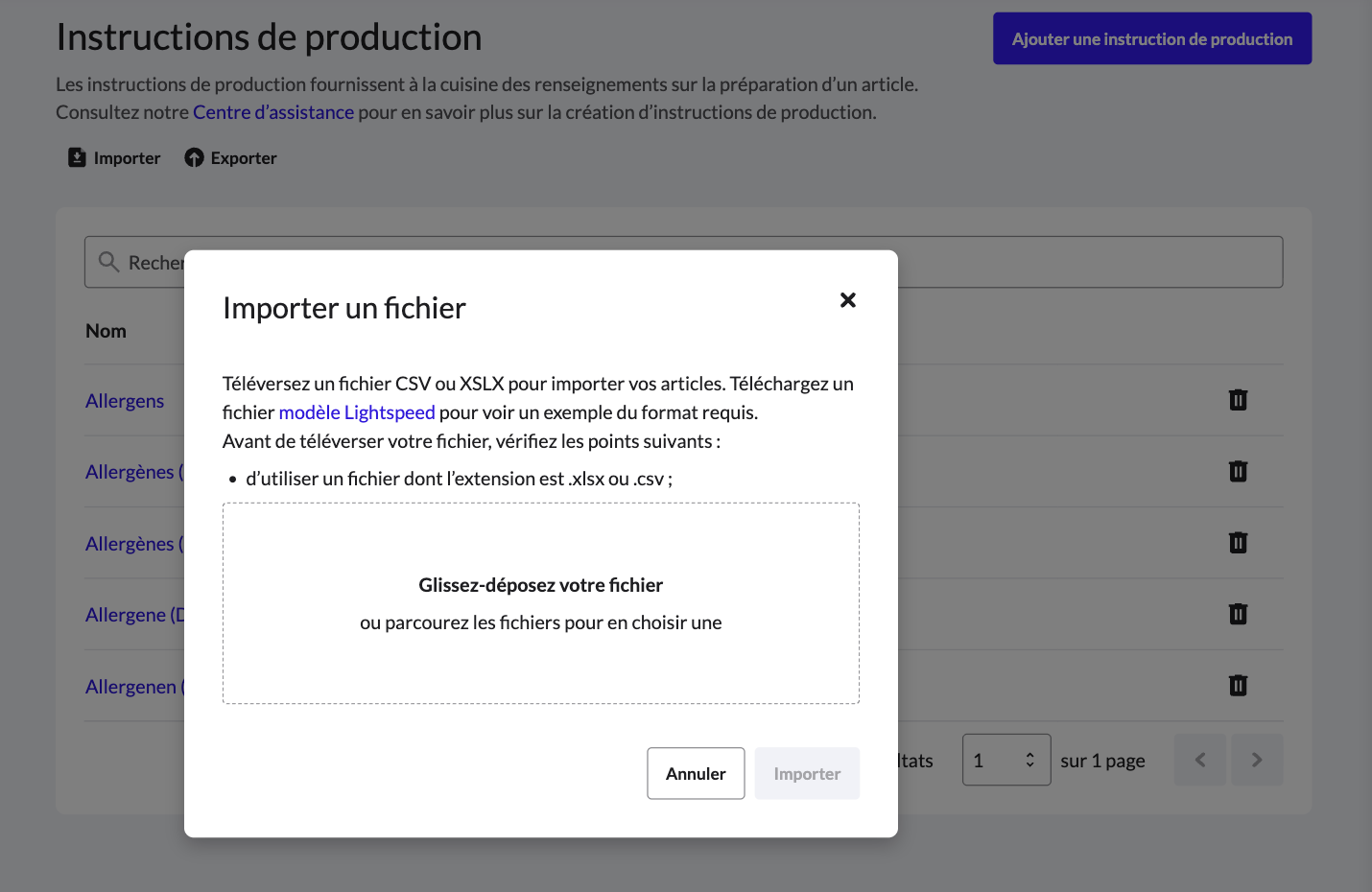Screen dimensions: 1372x892
Task: Click the Importer label in page toolbar
Action: [127, 158]
